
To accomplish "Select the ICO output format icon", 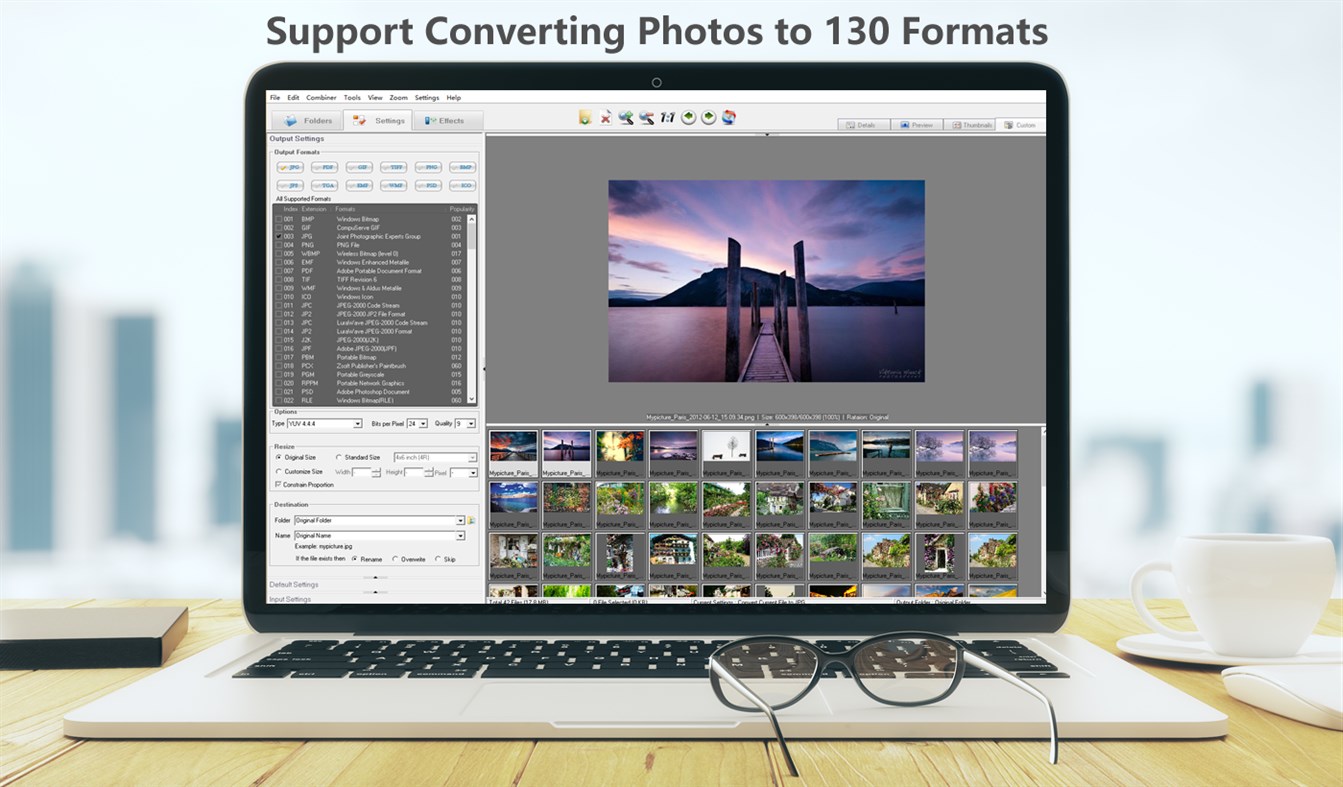I will (x=461, y=186).
